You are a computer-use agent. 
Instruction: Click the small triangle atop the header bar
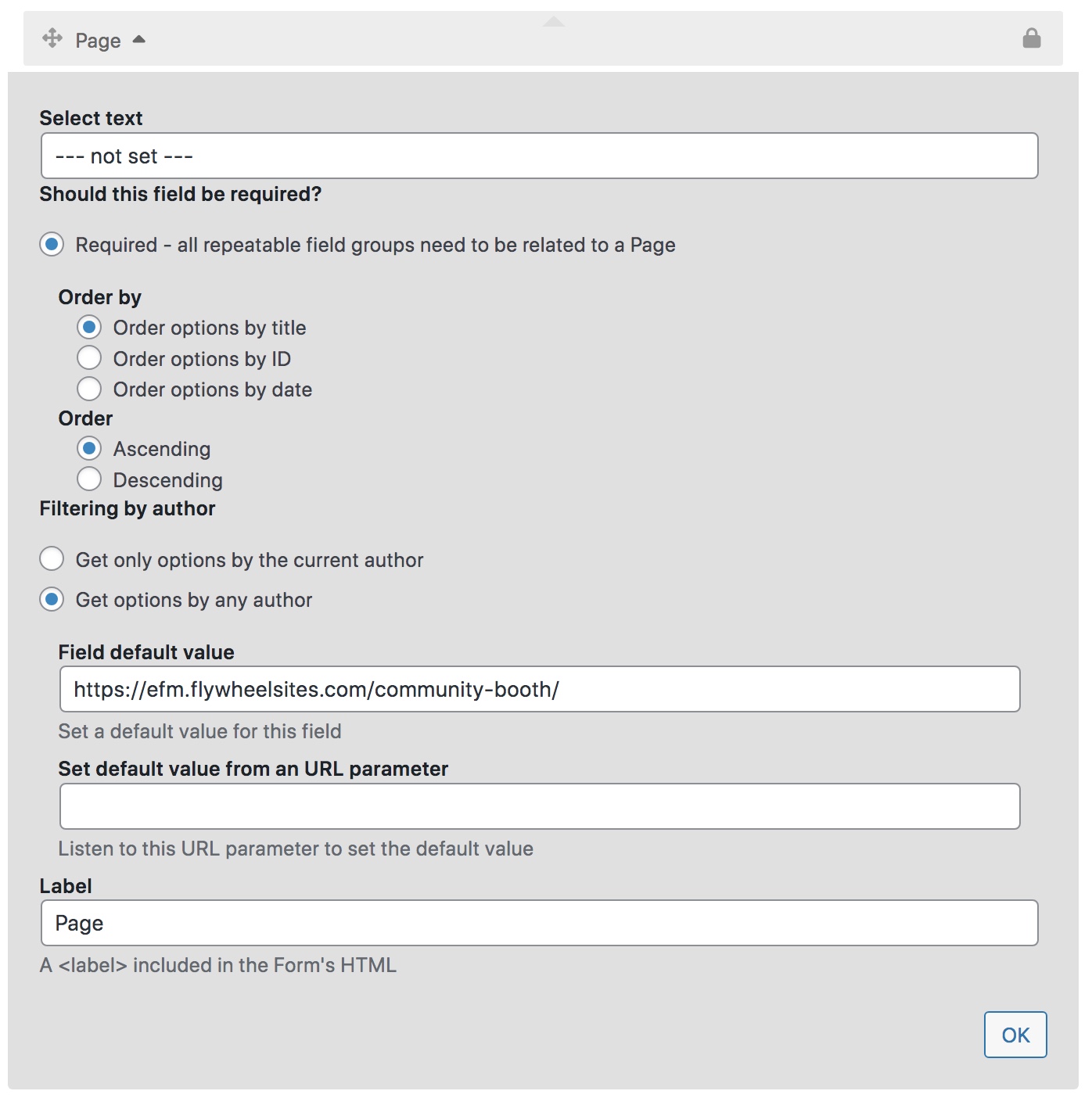point(554,22)
